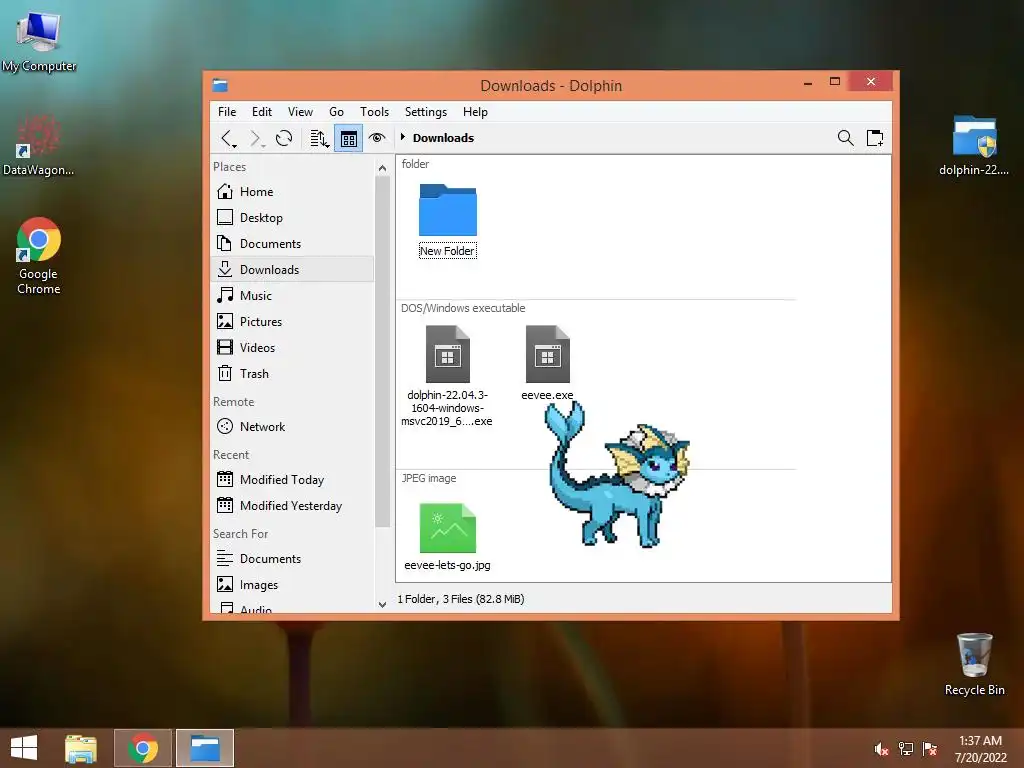The image size is (1024, 768).
Task: Select the eevee.exe file
Action: pyautogui.click(x=547, y=363)
